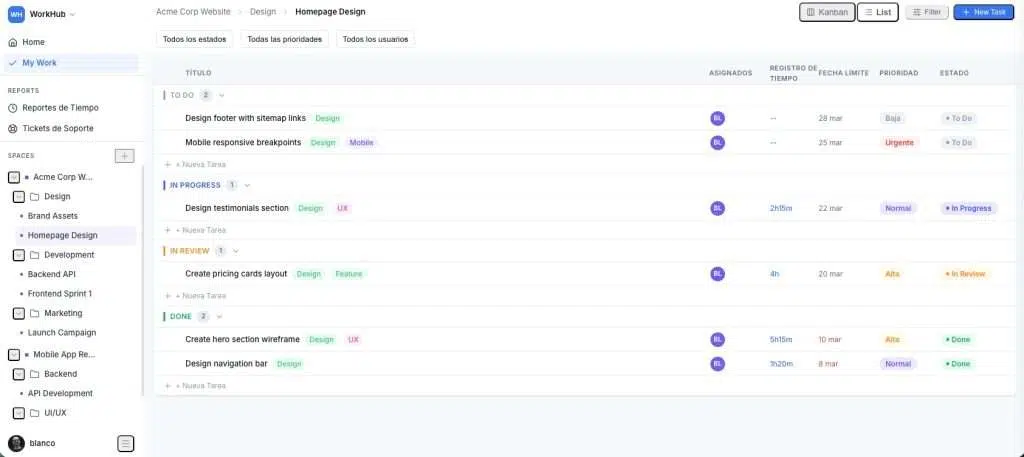Click the WorkHub WH logo icon

click(16, 14)
